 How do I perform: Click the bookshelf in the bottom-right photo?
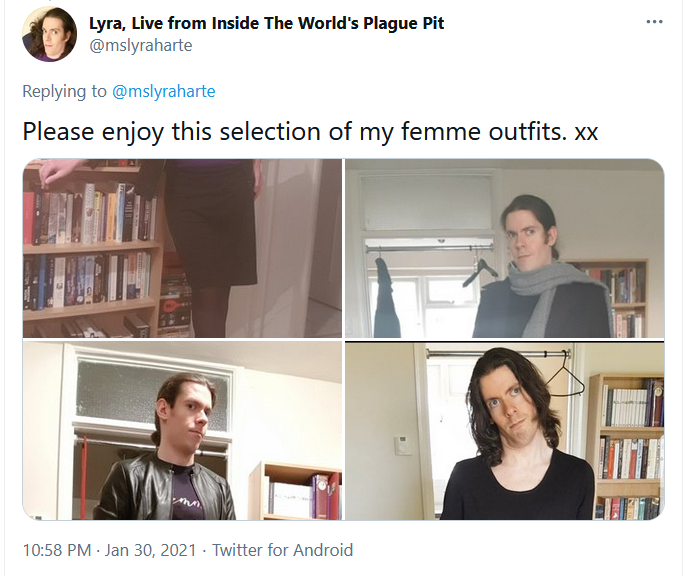pyautogui.click(x=626, y=446)
